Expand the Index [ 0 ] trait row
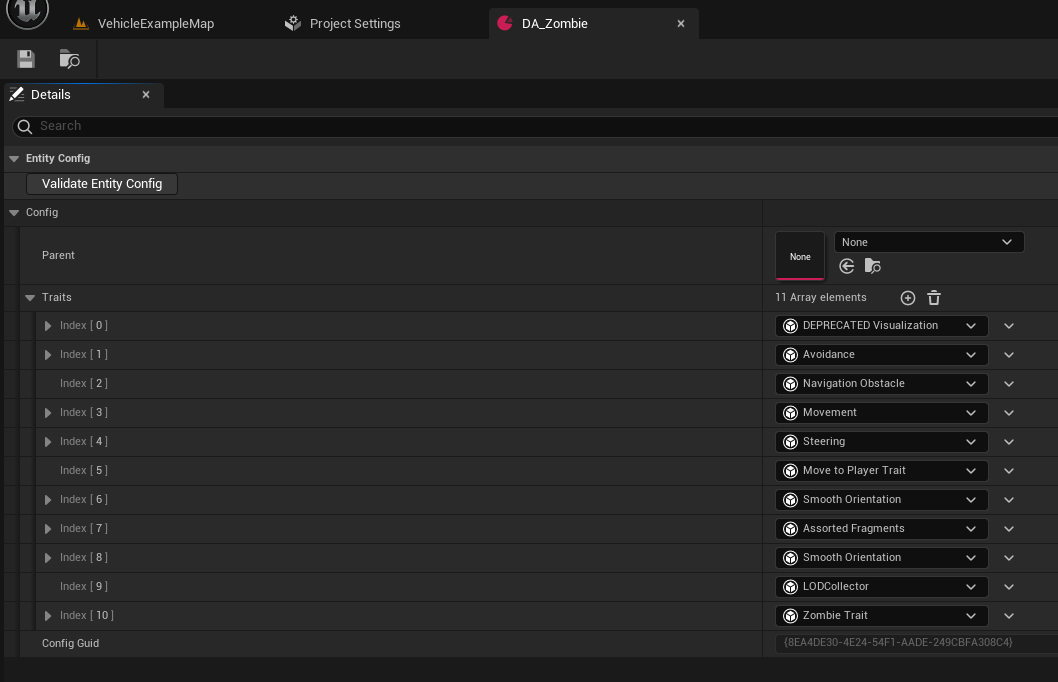 (x=48, y=326)
